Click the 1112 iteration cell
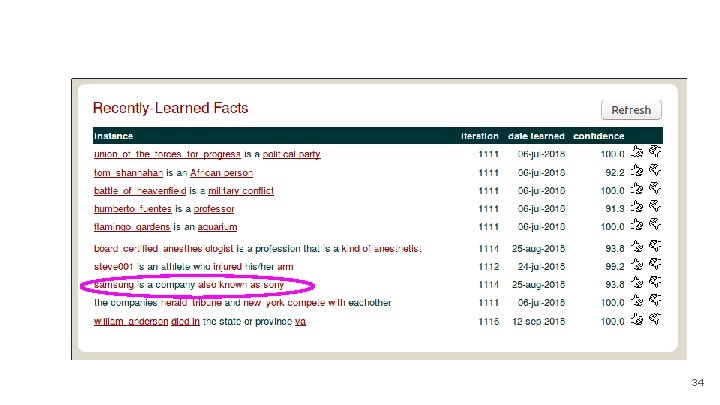This screenshot has height=405, width=720. coord(489,266)
